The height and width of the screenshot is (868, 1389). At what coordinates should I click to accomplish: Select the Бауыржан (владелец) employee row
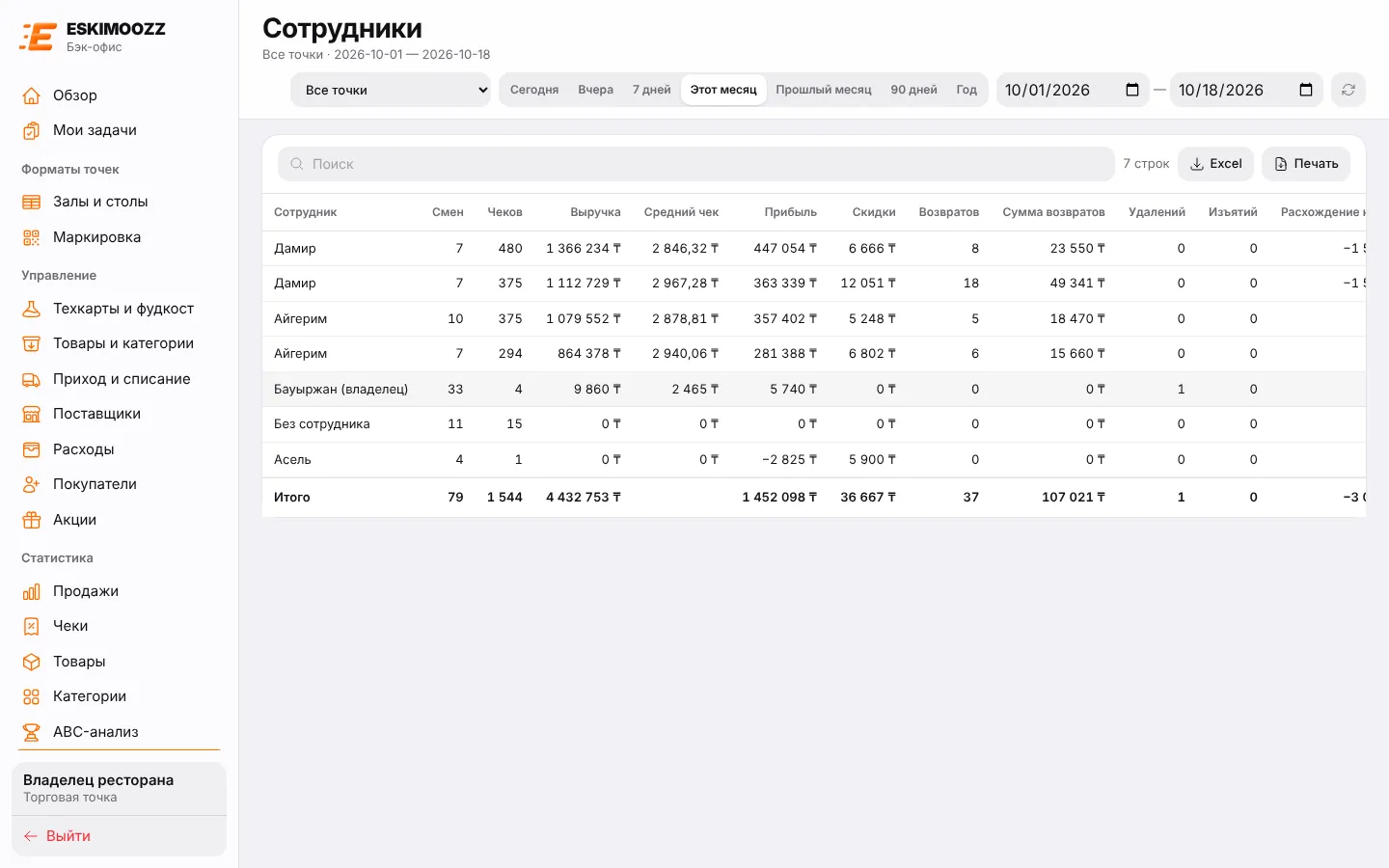[x=814, y=389]
